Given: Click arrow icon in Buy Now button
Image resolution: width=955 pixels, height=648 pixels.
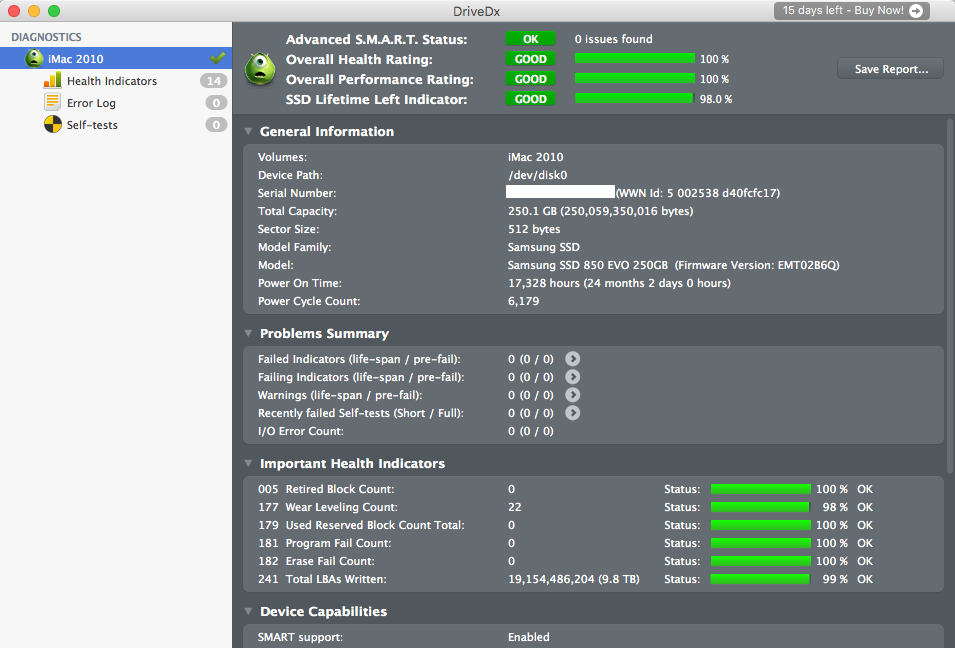Looking at the screenshot, I should pyautogui.click(x=916, y=10).
